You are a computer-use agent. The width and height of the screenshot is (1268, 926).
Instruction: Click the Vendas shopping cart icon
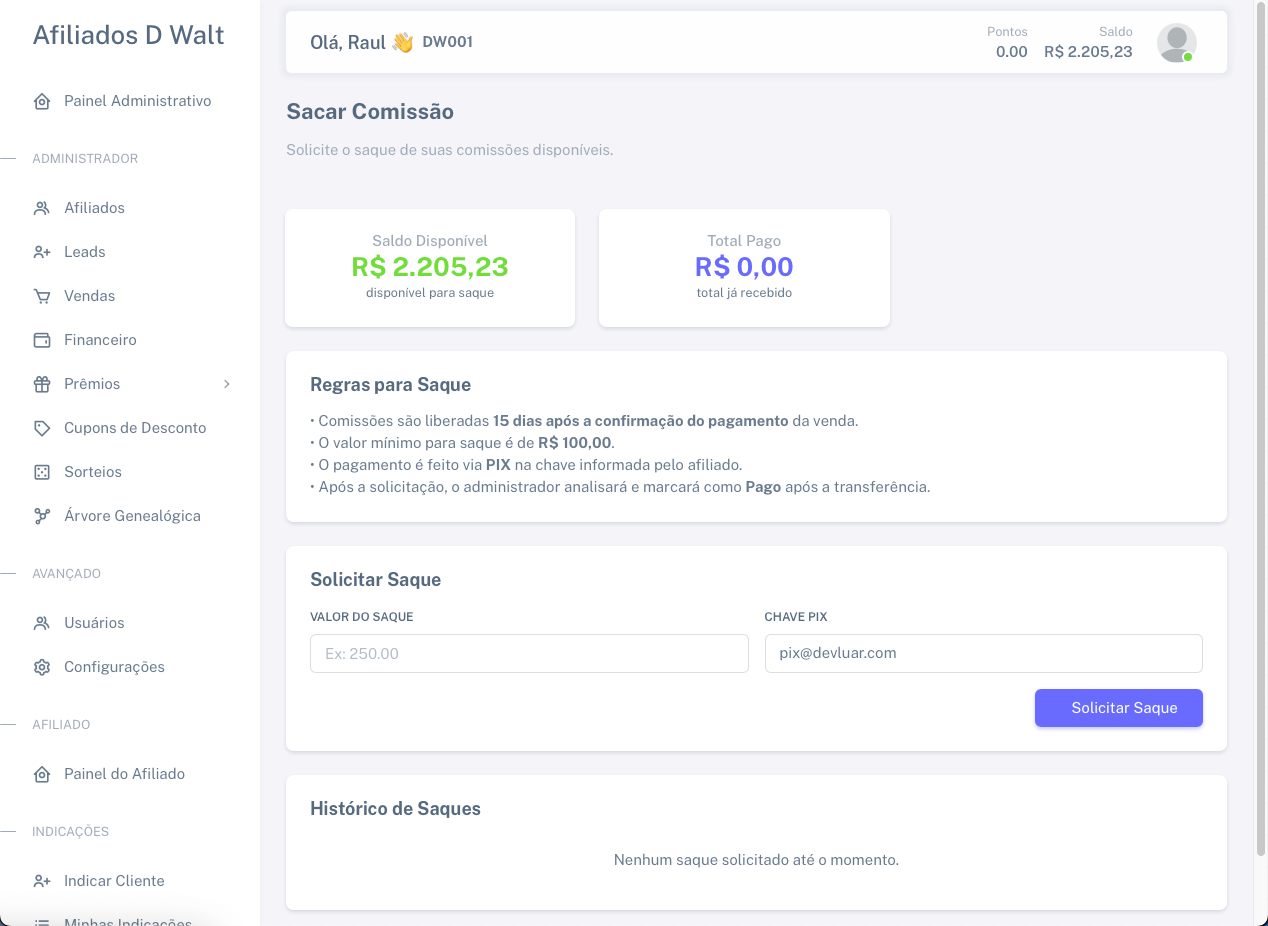click(42, 296)
